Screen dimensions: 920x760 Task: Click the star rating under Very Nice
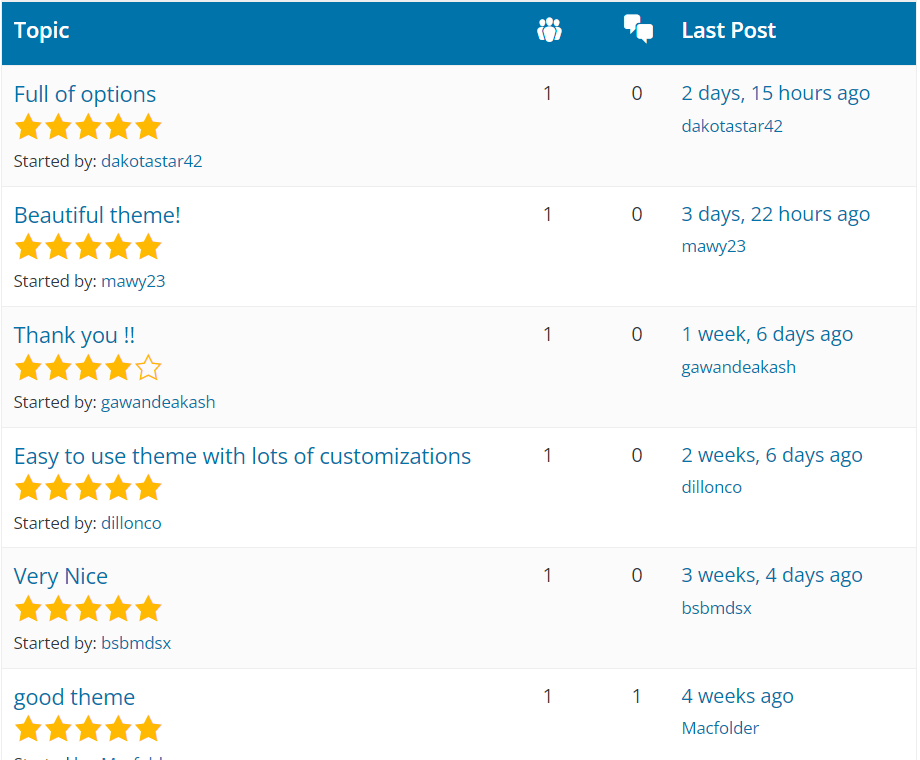[x=88, y=609]
